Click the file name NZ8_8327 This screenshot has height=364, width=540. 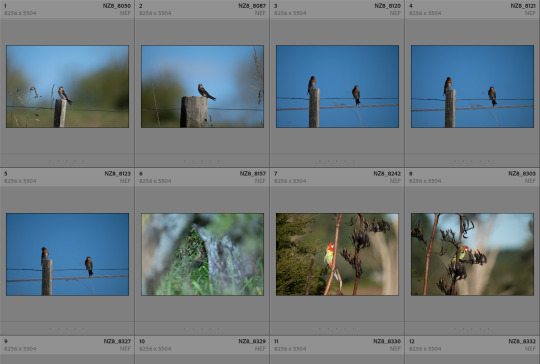pos(117,341)
